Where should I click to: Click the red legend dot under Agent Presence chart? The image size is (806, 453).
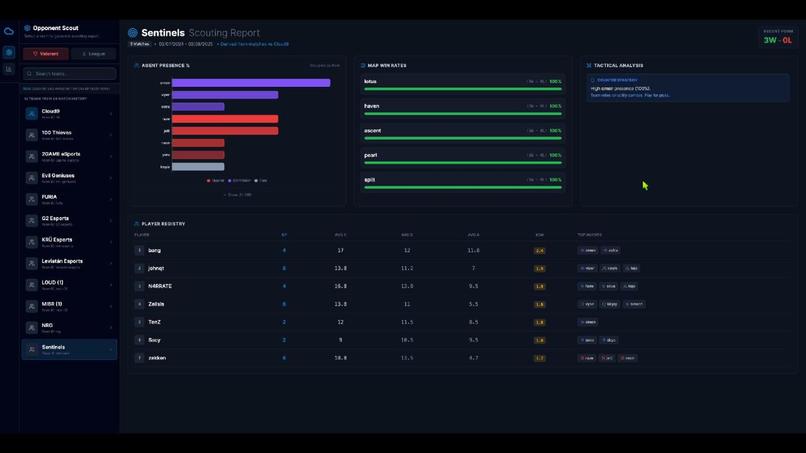pos(208,180)
